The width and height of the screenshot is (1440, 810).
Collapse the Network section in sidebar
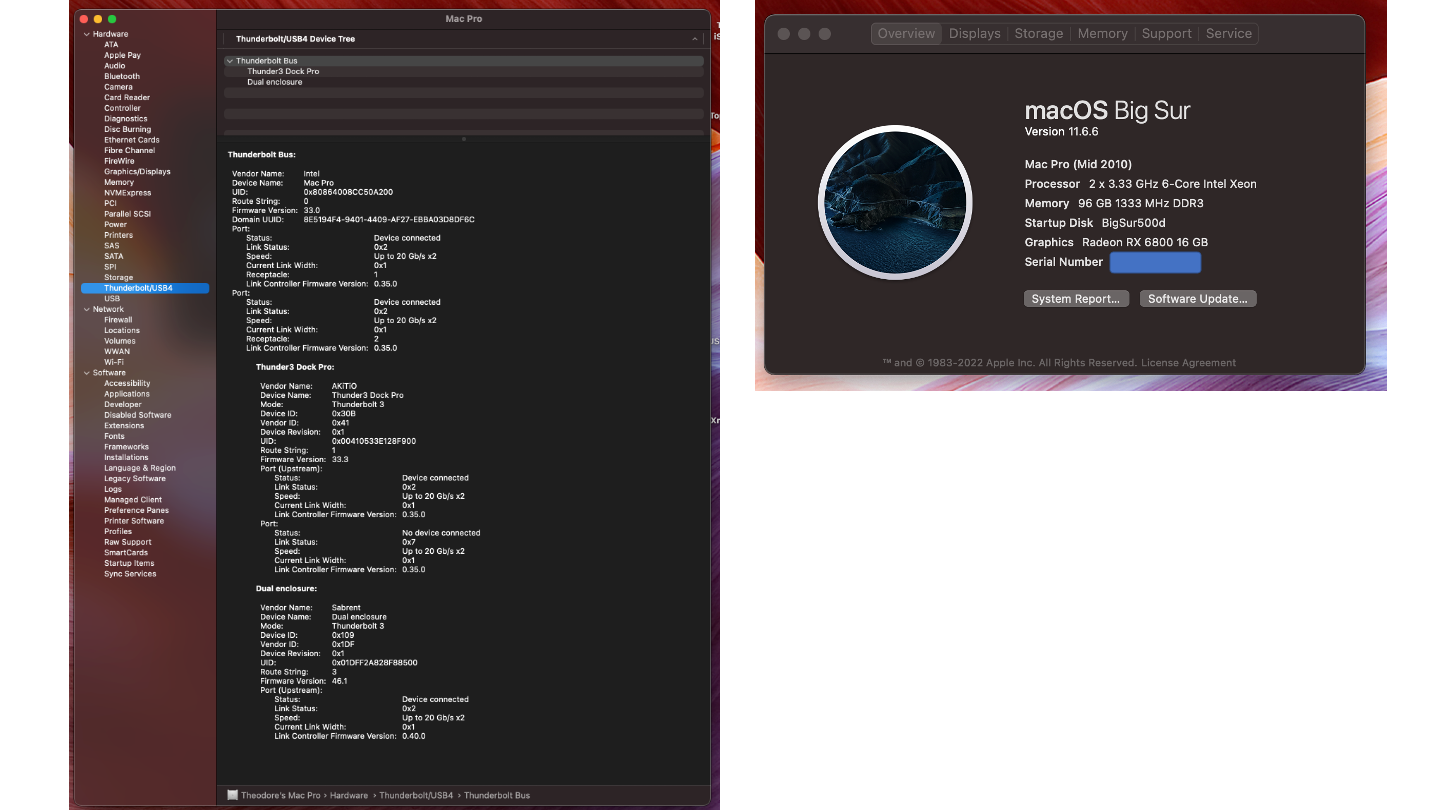[86, 309]
